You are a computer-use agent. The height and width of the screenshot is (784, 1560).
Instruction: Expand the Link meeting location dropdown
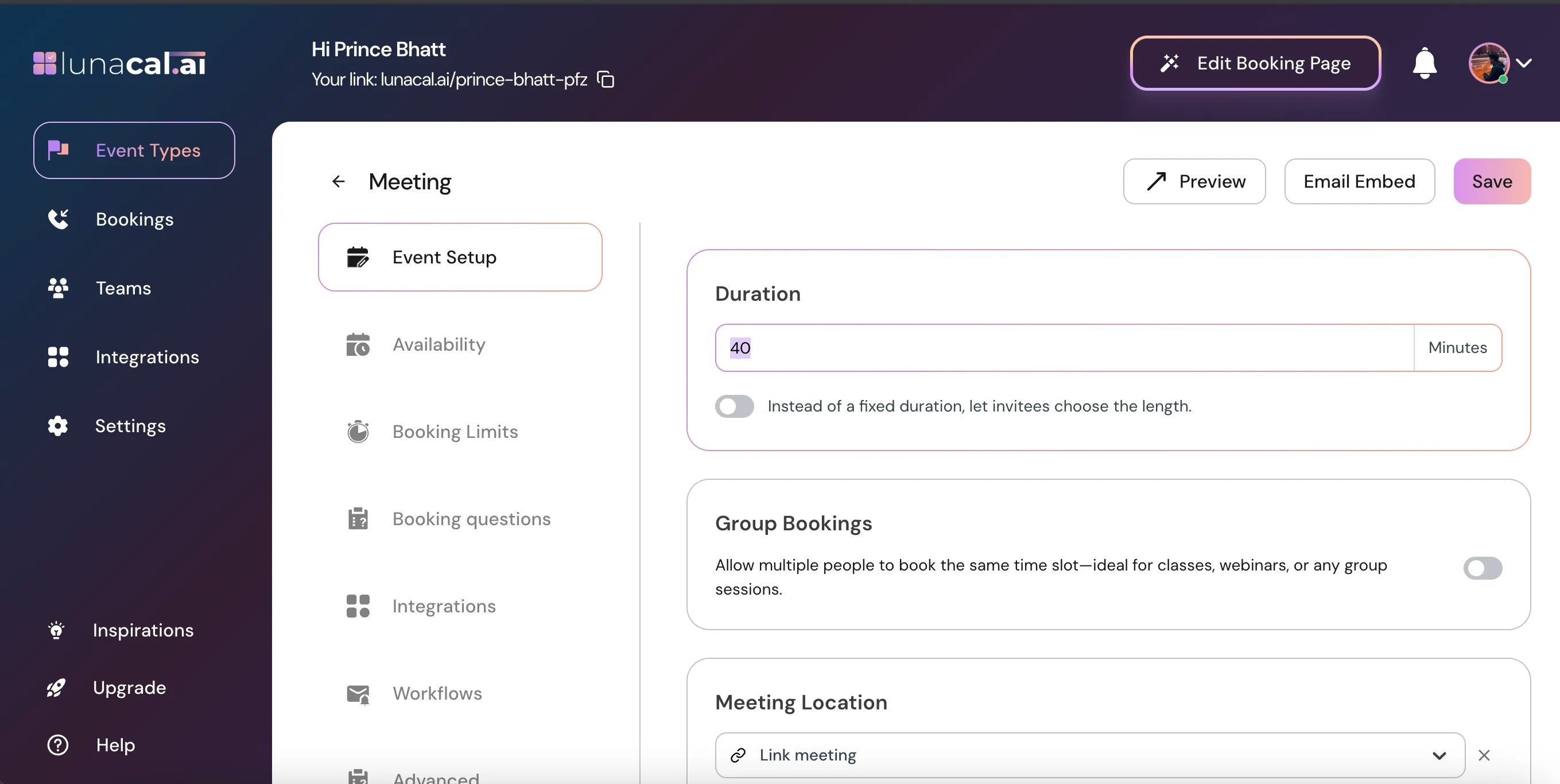tap(1439, 755)
